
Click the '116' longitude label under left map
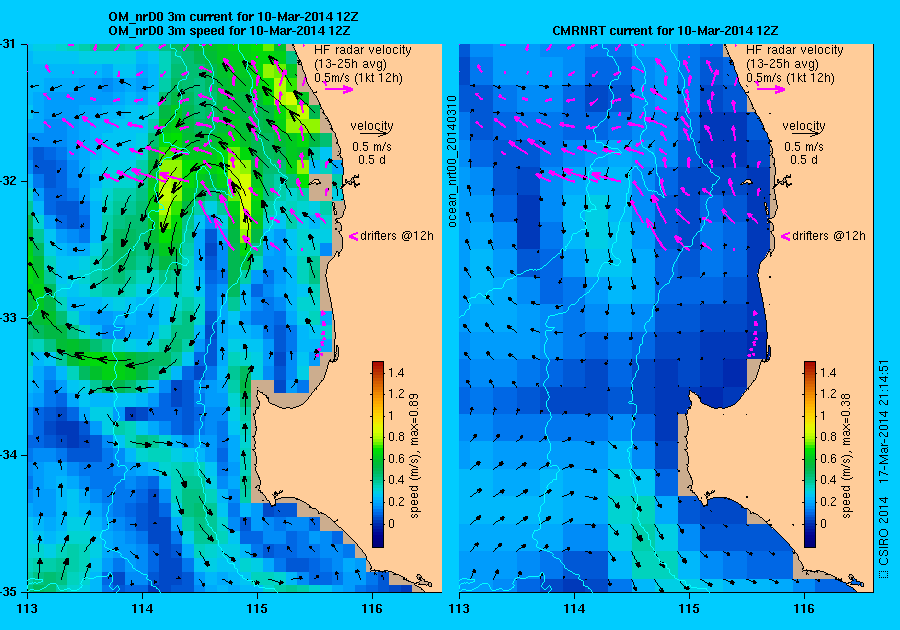[372, 609]
